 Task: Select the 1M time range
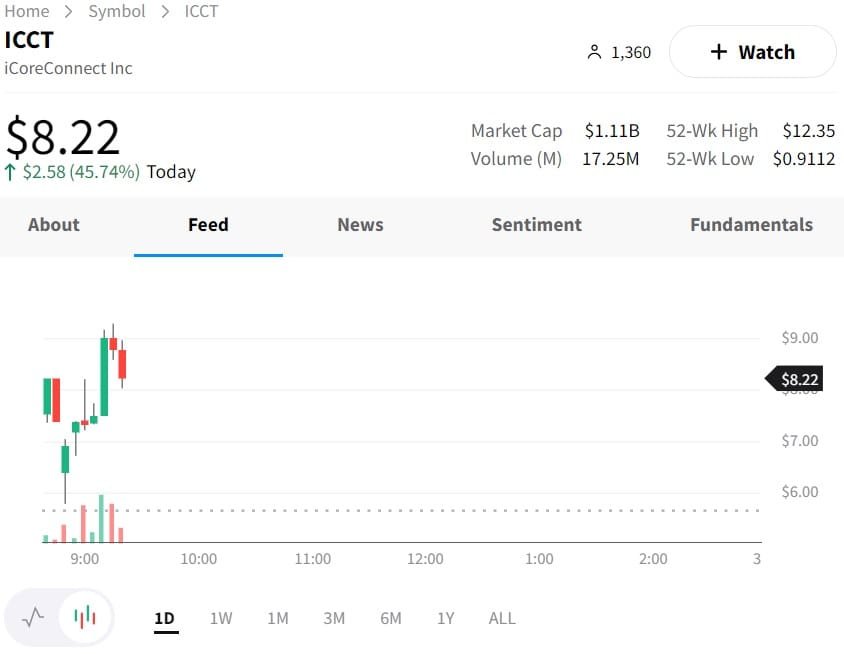click(277, 618)
